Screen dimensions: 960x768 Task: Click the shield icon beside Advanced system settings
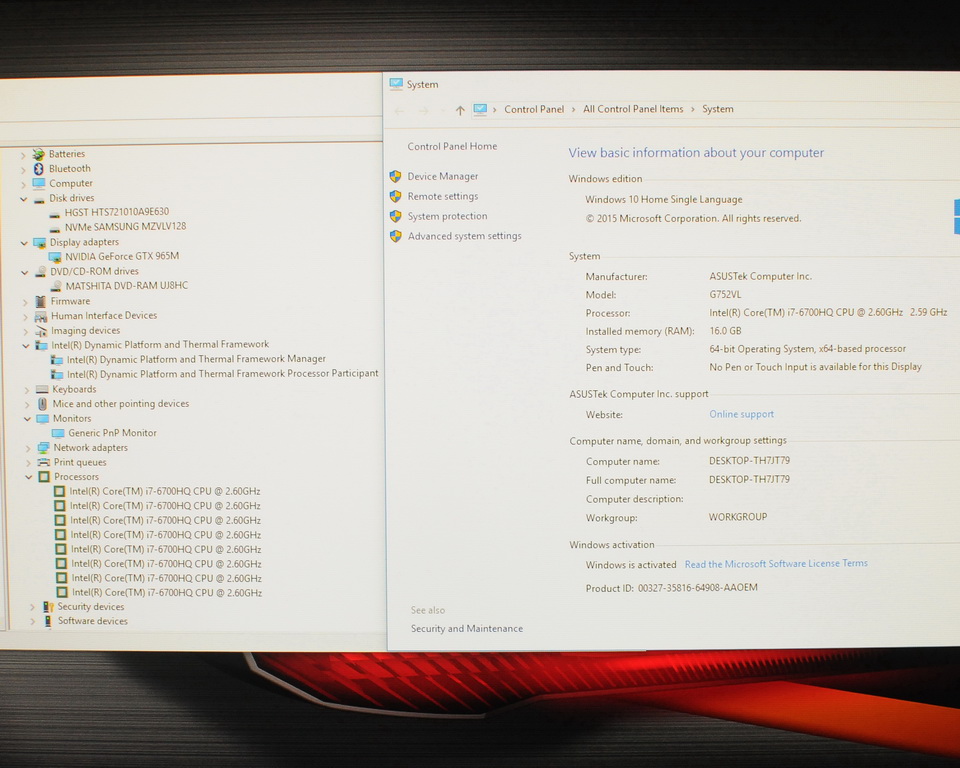pos(396,236)
